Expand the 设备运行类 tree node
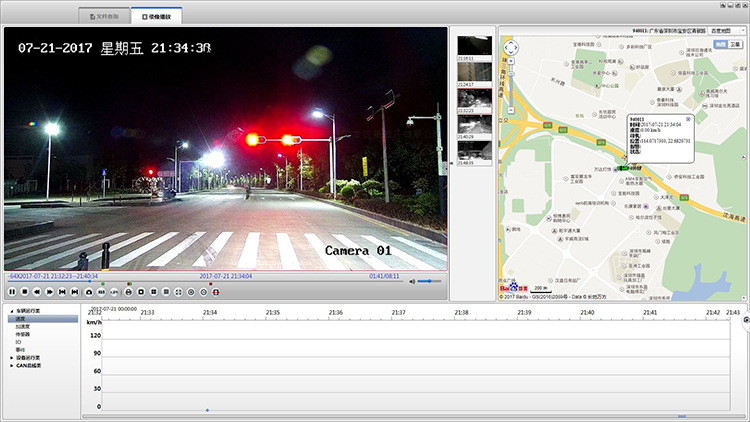This screenshot has height=422, width=750. pyautogui.click(x=12, y=356)
